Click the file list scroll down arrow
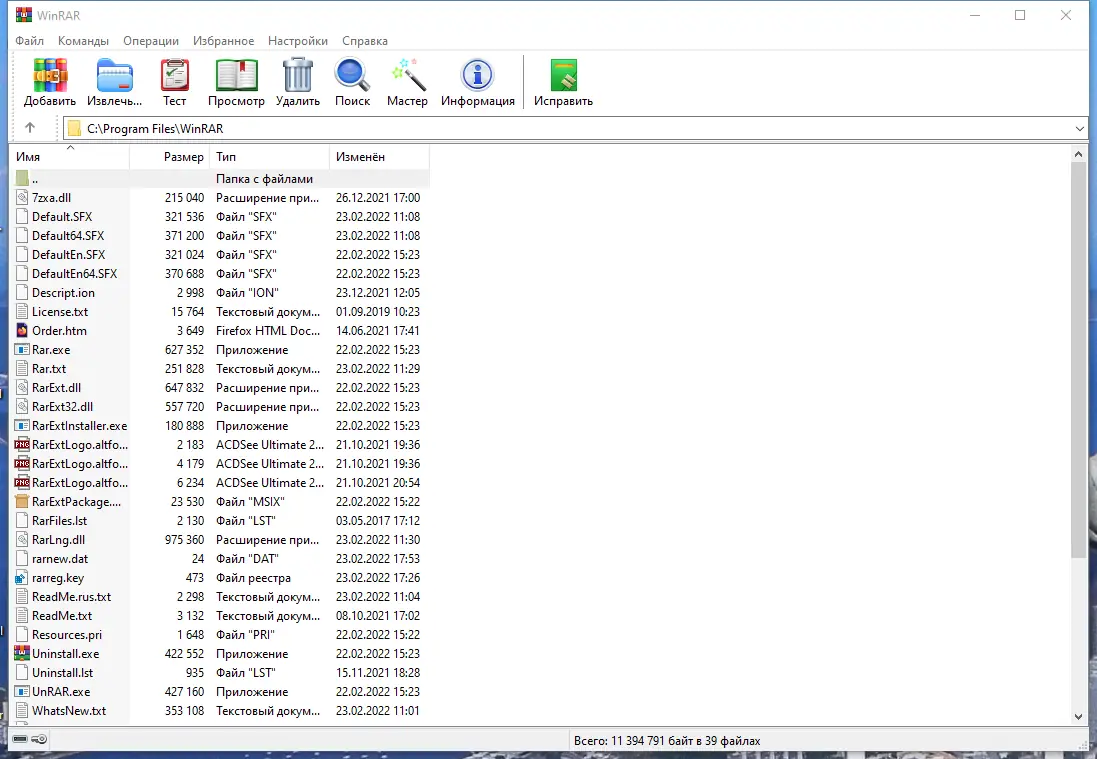 [1078, 716]
